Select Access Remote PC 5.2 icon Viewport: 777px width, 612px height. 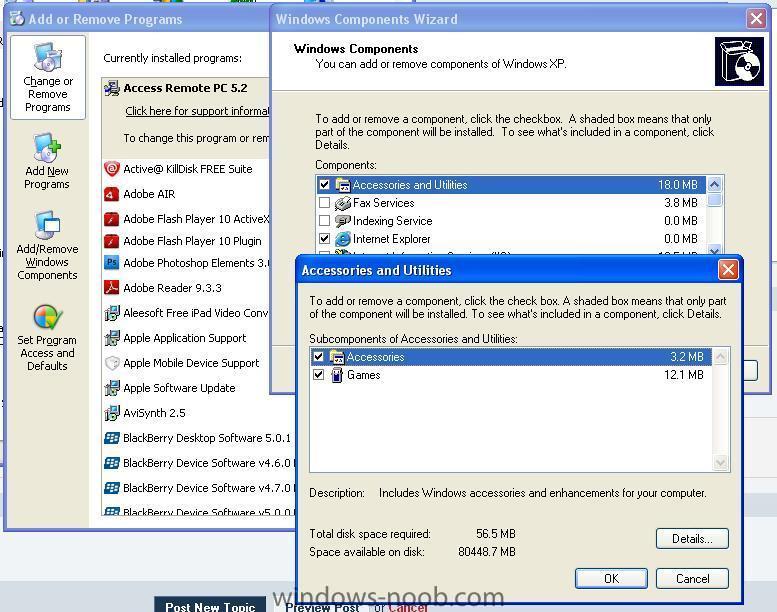[112, 88]
